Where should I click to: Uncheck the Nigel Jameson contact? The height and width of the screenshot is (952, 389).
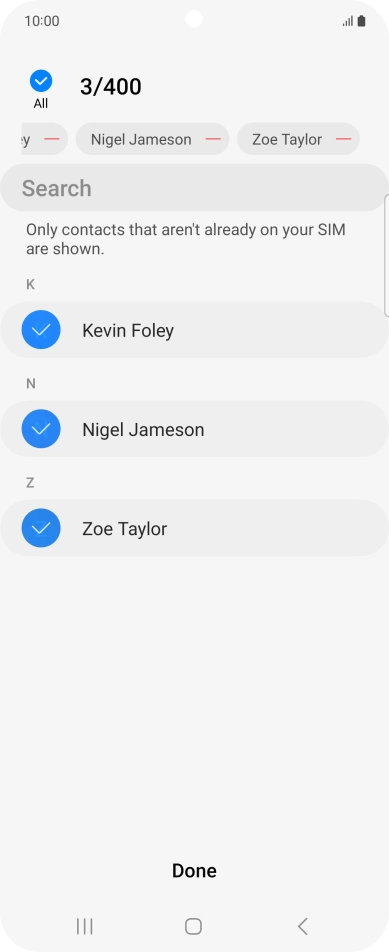[41, 429]
